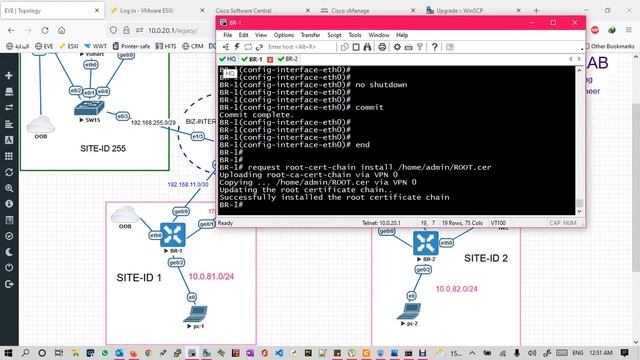This screenshot has width=640, height=360.
Task: Click the Windows Start button
Action: [8, 353]
